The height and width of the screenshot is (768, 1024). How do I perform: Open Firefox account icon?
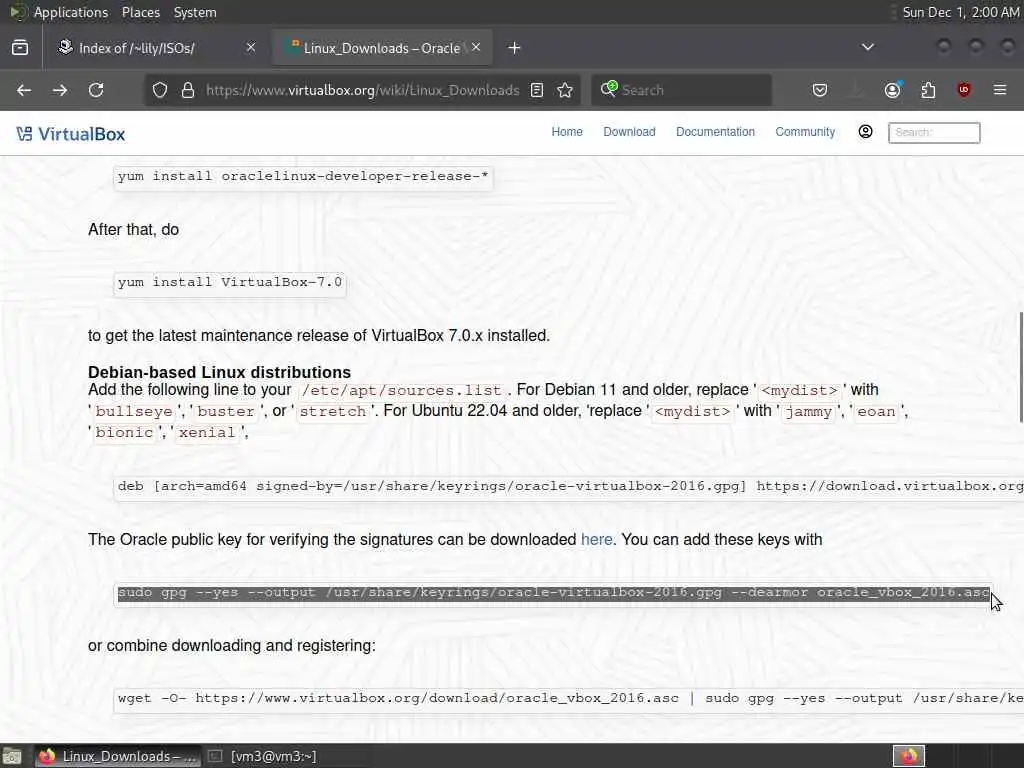[893, 90]
